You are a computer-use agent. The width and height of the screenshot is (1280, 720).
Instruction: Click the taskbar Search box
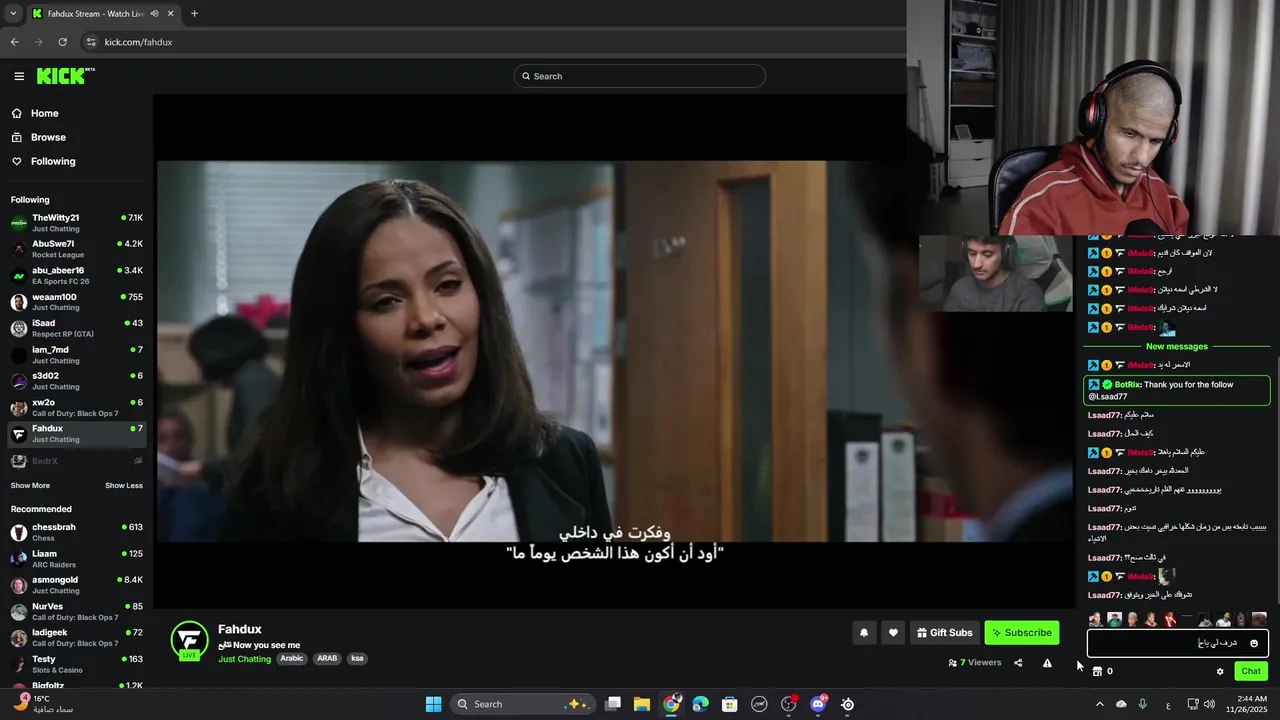pyautogui.click(x=523, y=704)
